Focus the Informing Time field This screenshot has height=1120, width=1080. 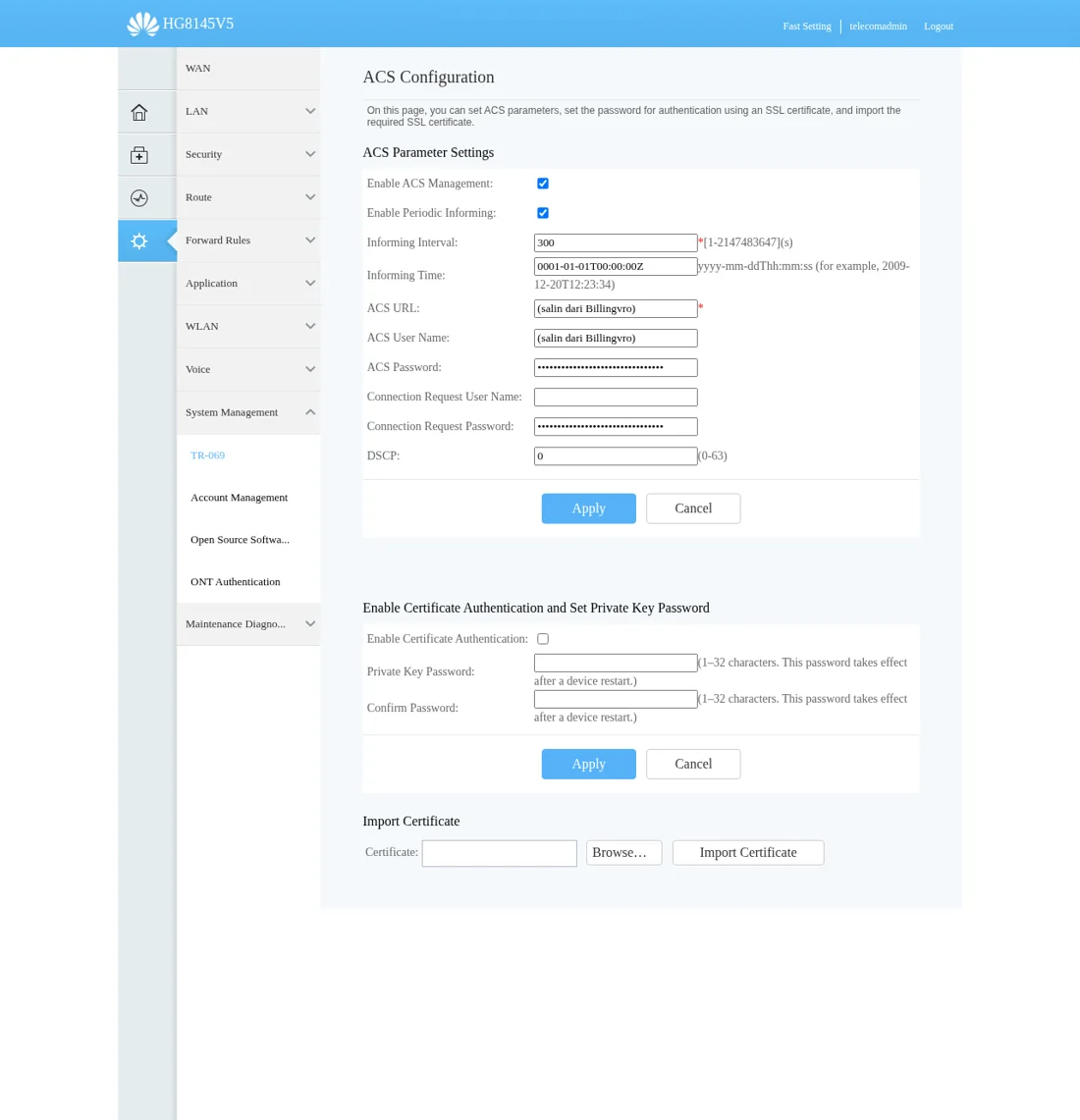(x=616, y=266)
